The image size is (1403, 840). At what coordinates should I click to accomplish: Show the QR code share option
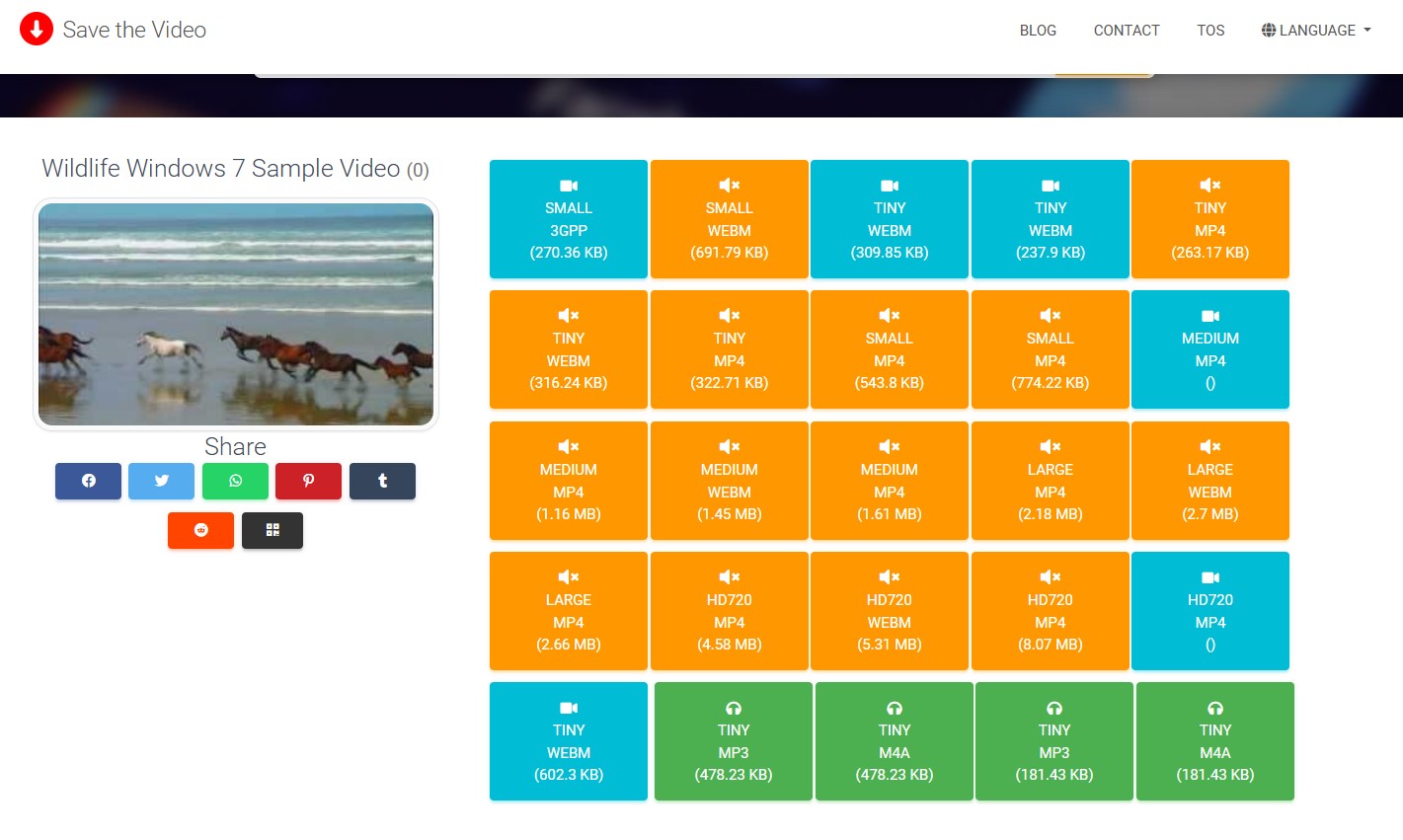click(x=273, y=530)
